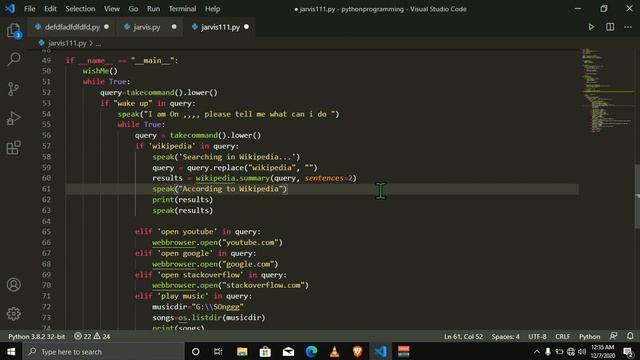Viewport: 640px width, 360px height.
Task: Open the View menu
Action: 111,9
